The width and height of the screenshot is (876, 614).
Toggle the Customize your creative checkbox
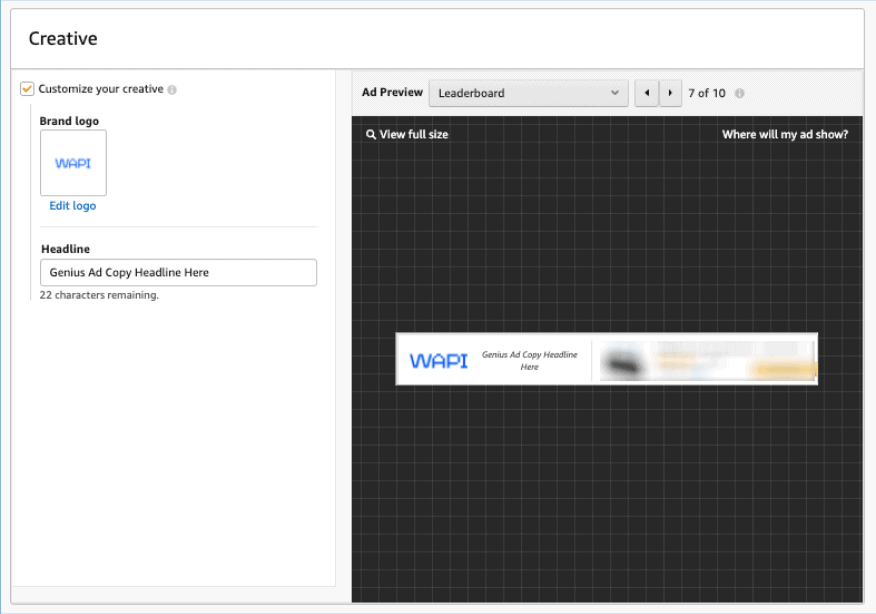click(27, 89)
